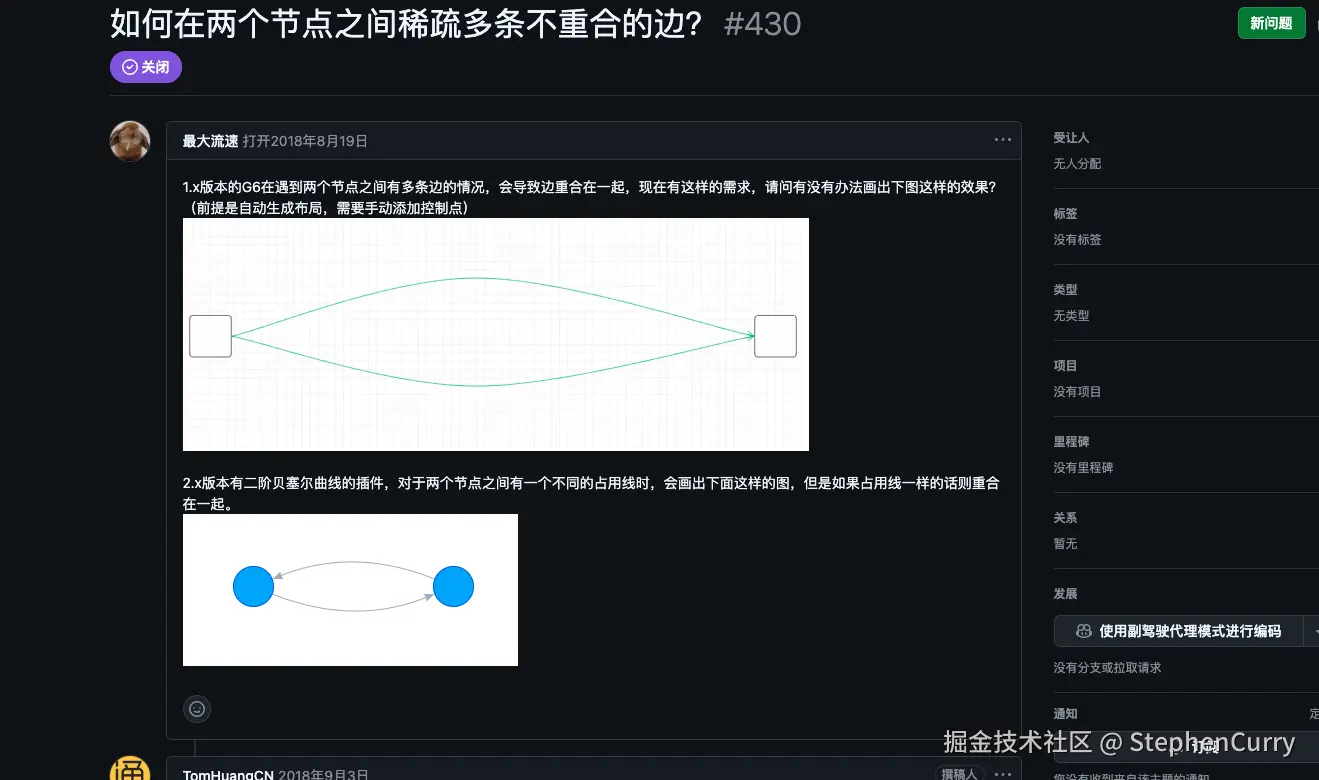The width and height of the screenshot is (1319, 780).
Task: Follow the TomHuangCN username link
Action: pyautogui.click(x=224, y=773)
